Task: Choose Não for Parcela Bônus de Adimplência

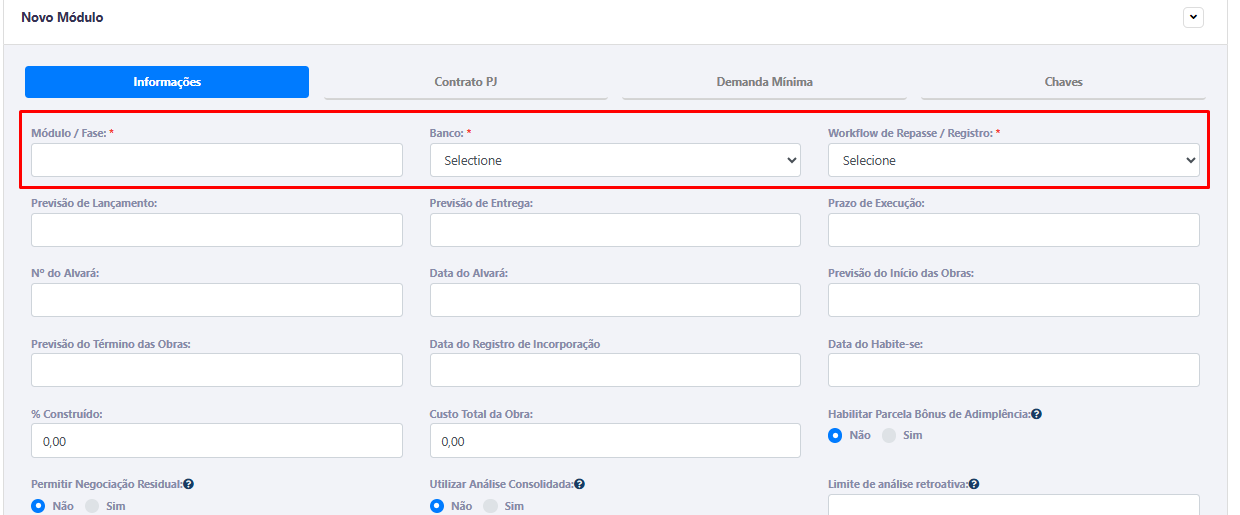Action: [x=836, y=436]
